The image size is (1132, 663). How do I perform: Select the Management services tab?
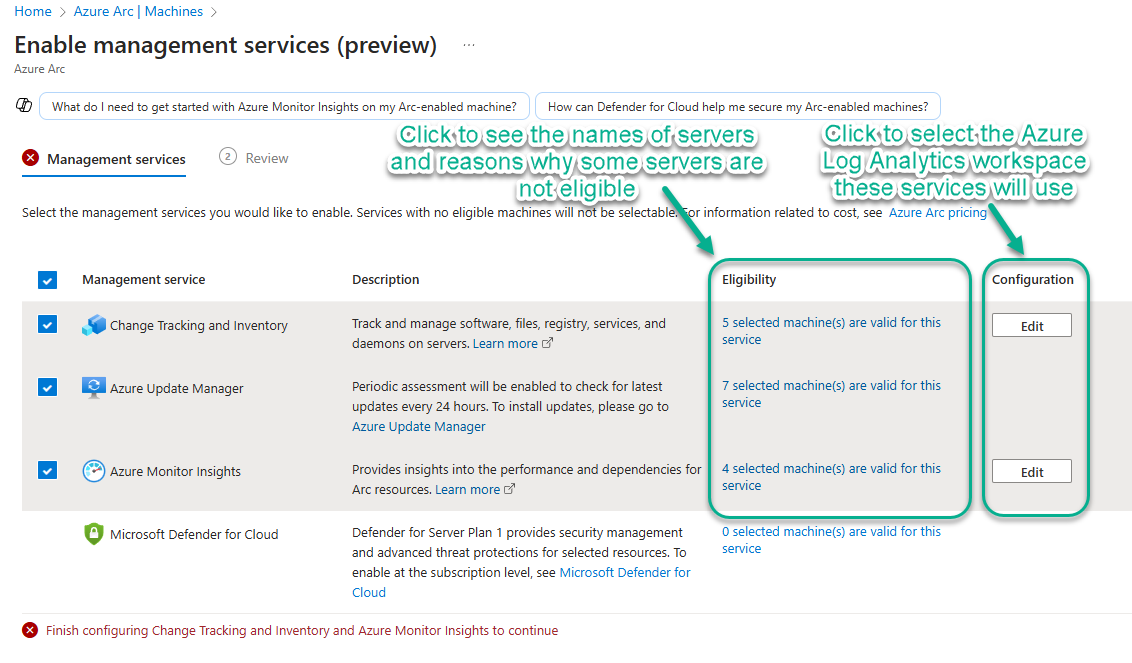(116, 159)
